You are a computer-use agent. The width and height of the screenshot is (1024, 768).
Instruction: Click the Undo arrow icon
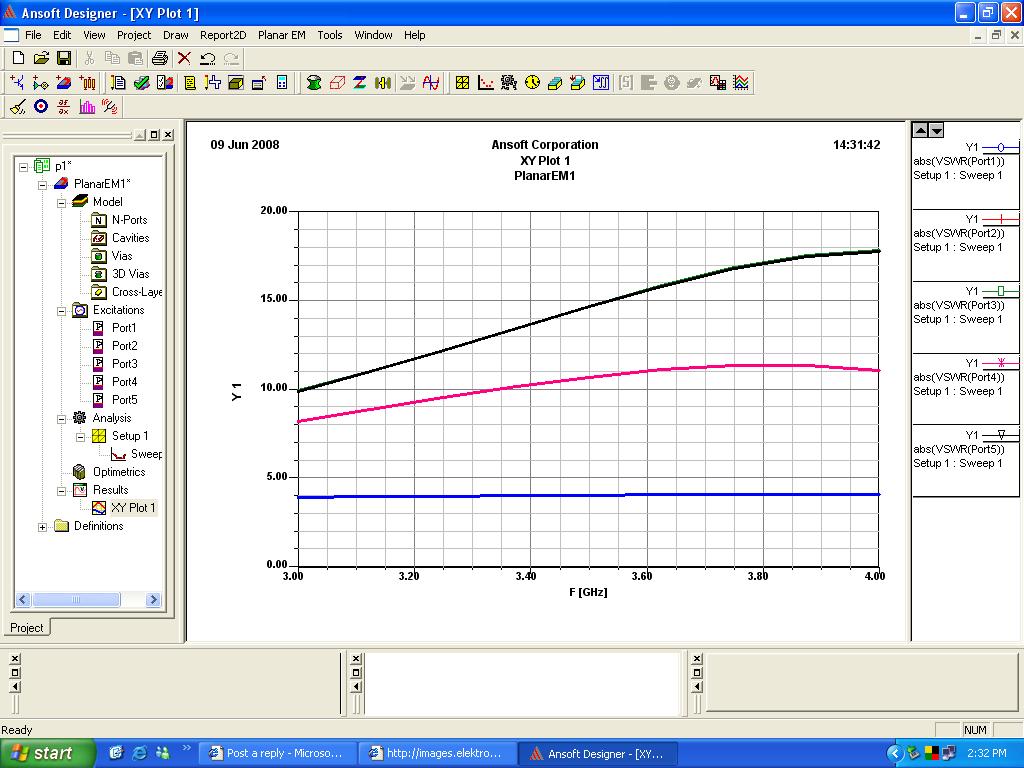pyautogui.click(x=208, y=59)
